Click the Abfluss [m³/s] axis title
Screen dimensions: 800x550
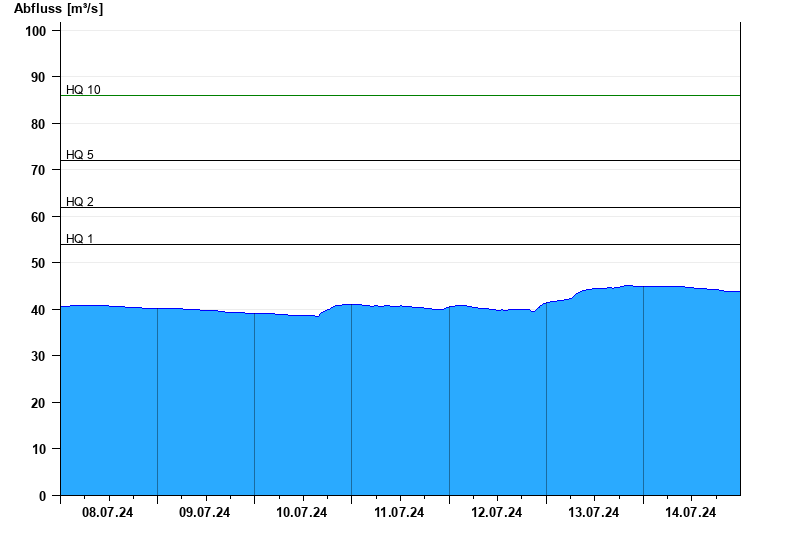(58, 9)
